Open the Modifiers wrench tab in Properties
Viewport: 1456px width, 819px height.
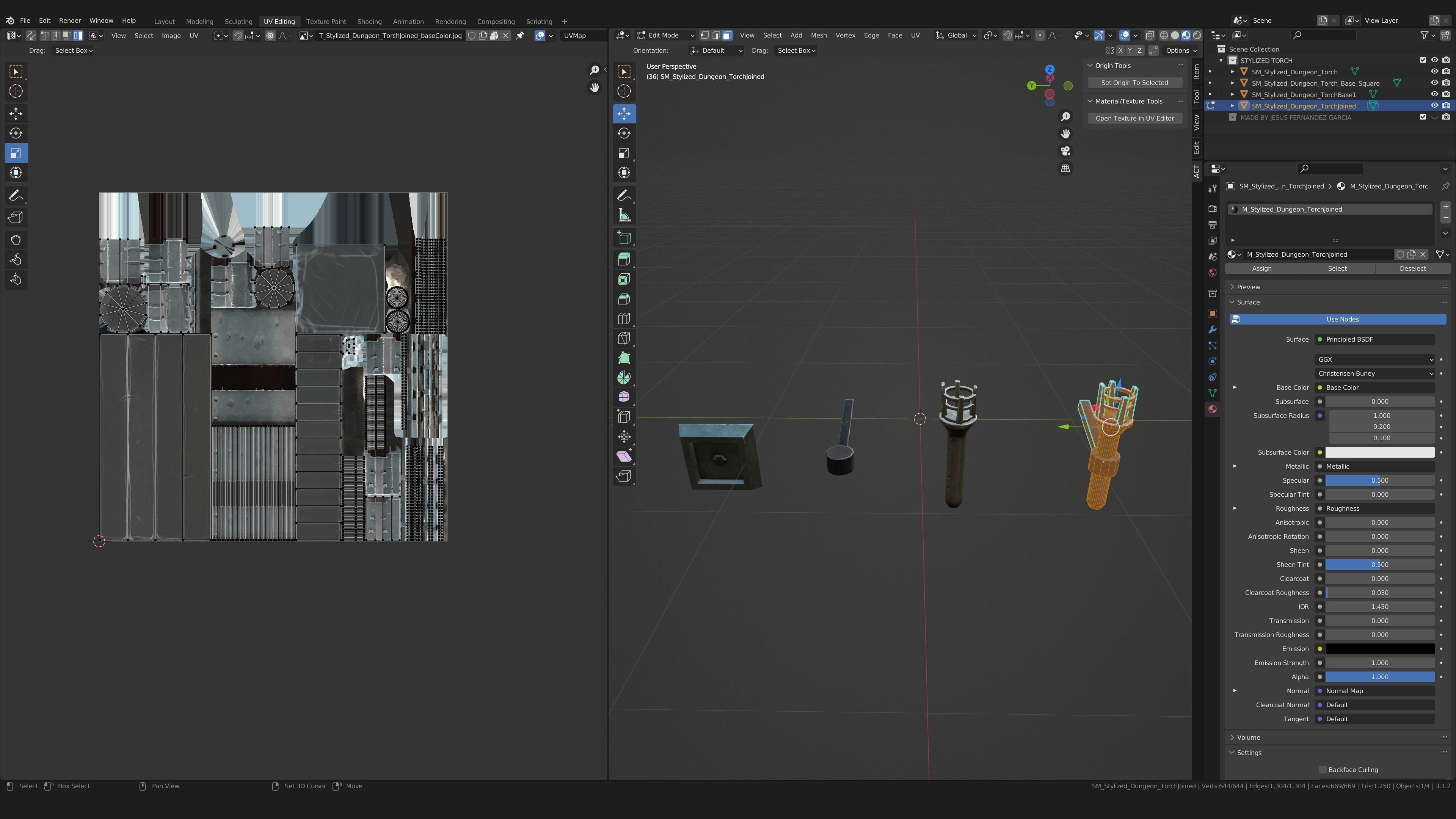[x=1212, y=329]
